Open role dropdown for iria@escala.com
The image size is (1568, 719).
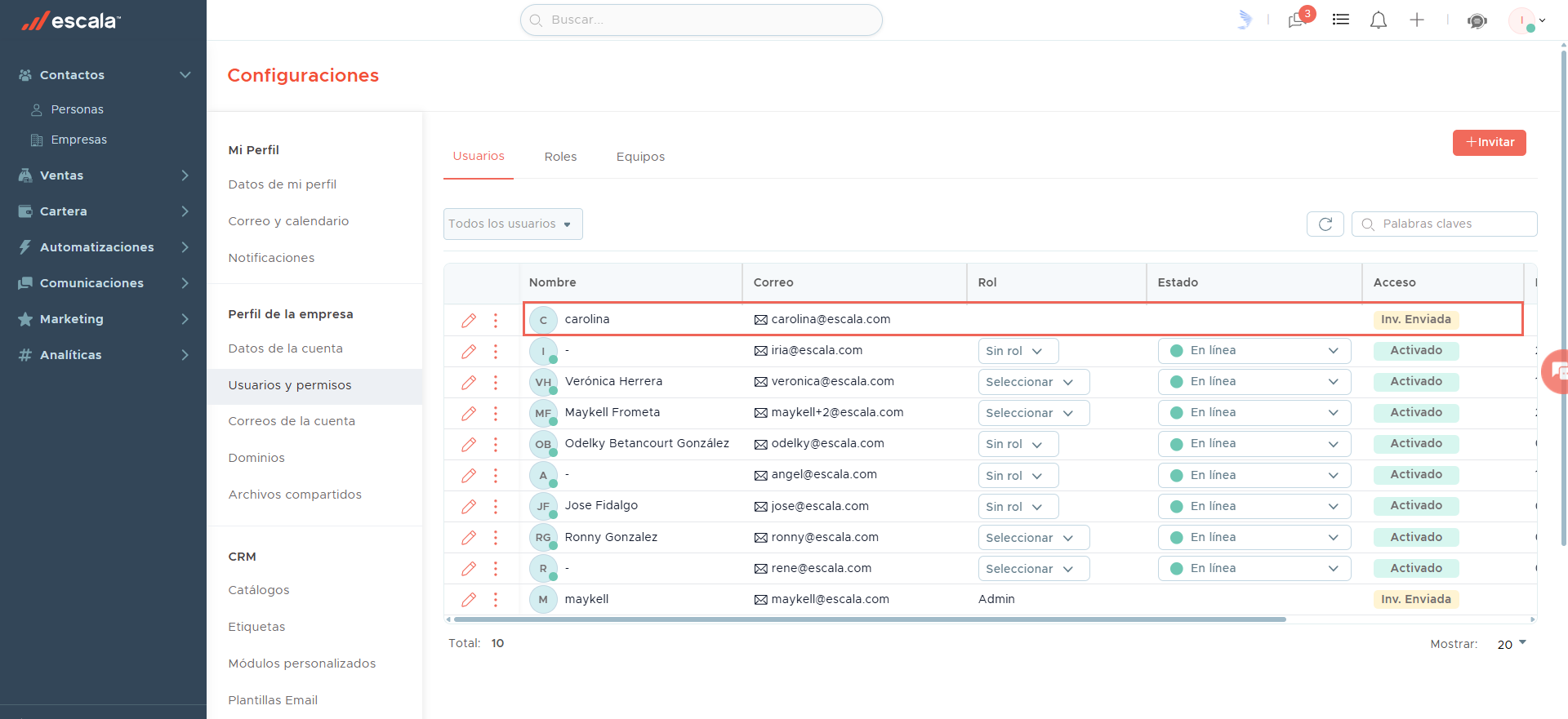point(1018,351)
